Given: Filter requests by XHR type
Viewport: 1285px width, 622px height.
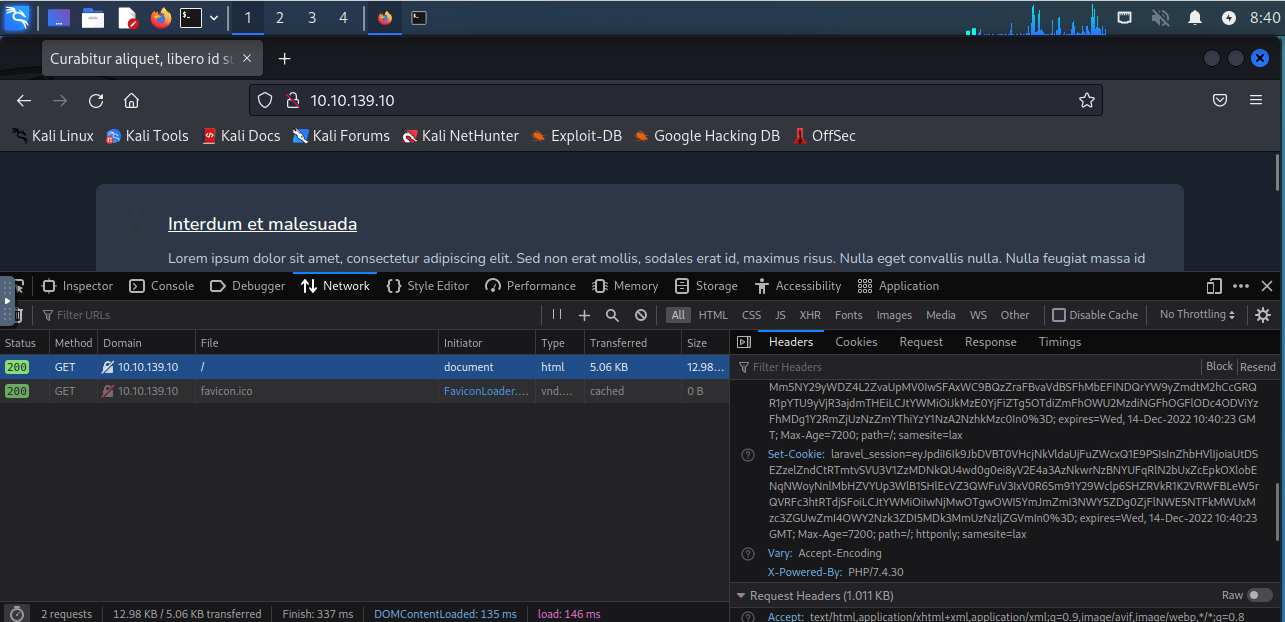Looking at the screenshot, I should [810, 315].
